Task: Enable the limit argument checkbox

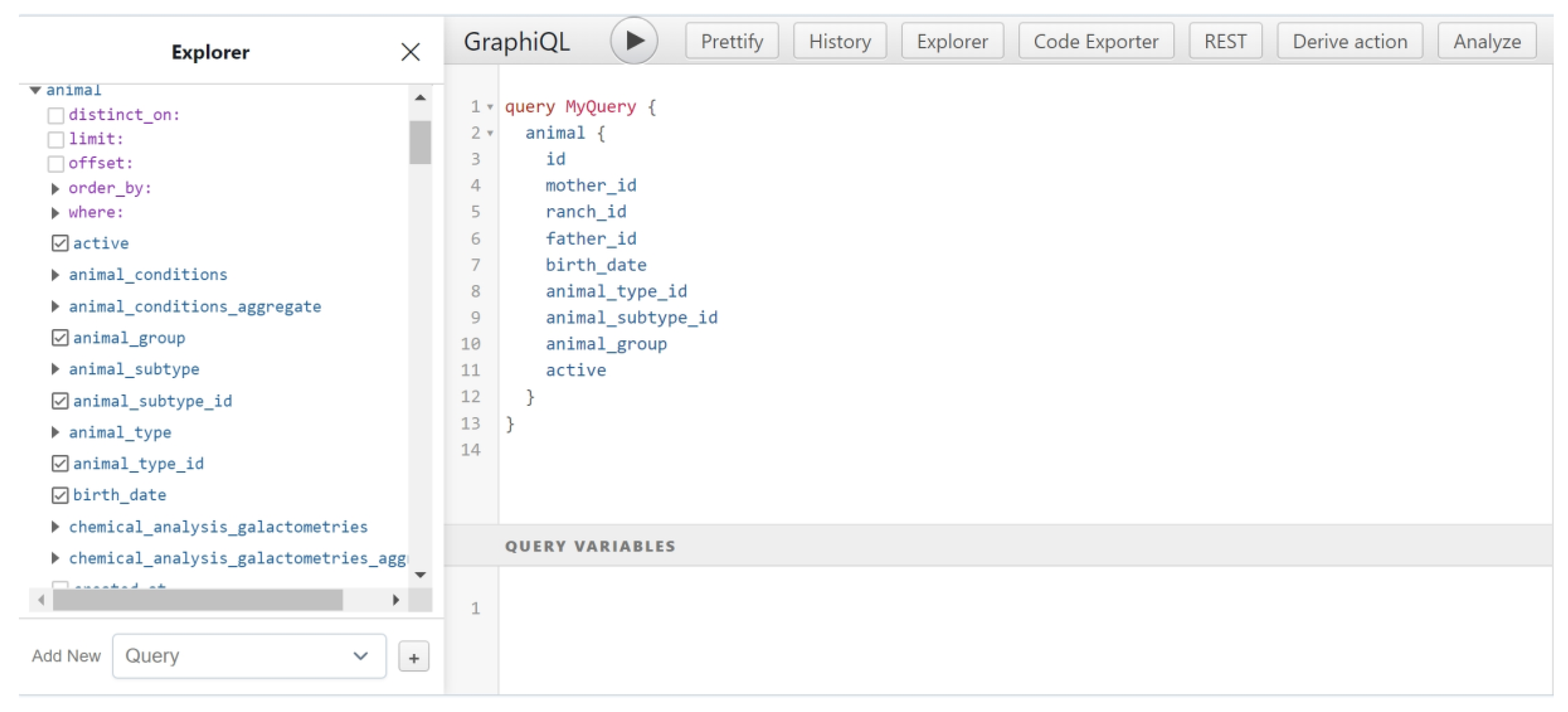Action: [56, 139]
